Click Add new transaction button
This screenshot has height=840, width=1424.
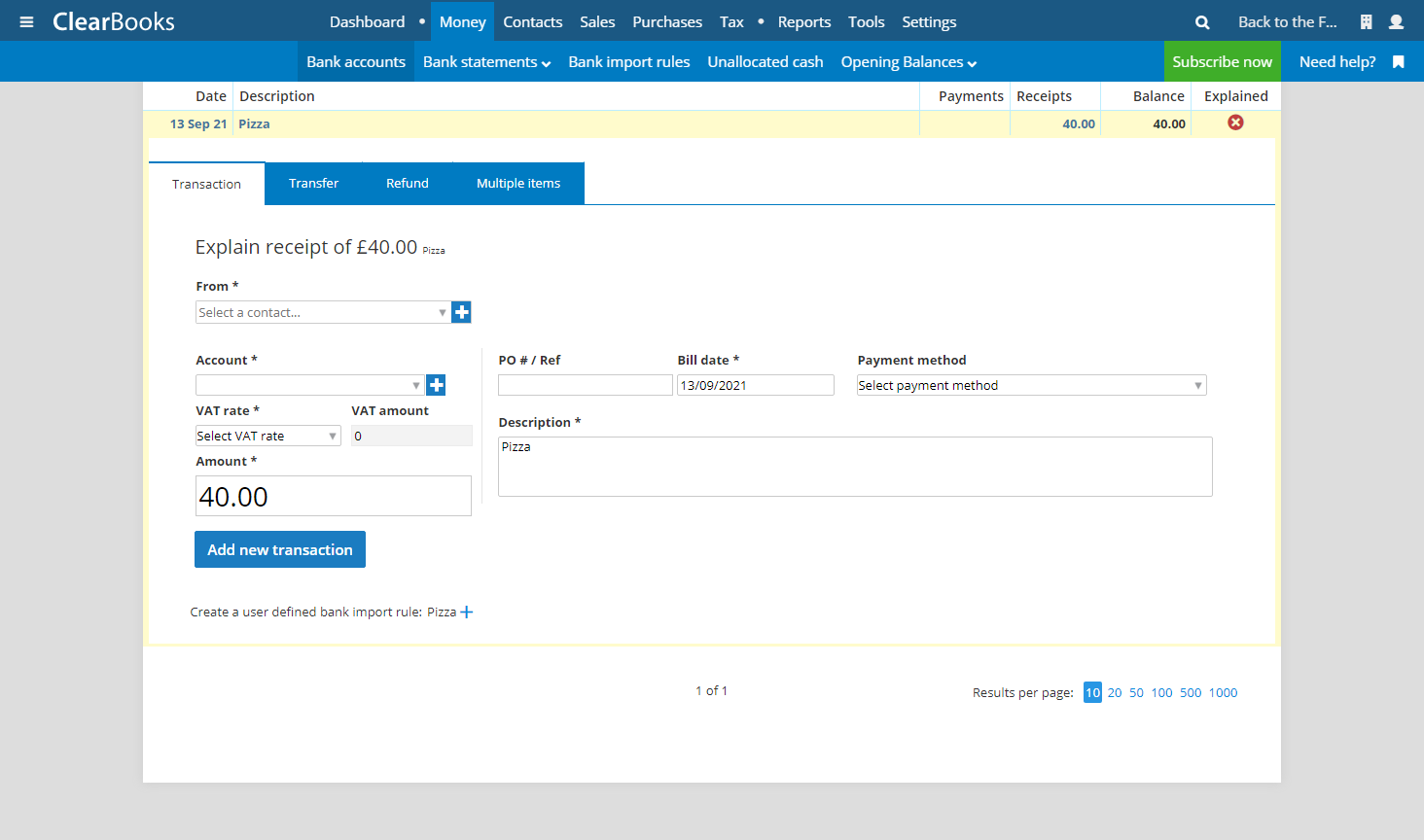[280, 549]
